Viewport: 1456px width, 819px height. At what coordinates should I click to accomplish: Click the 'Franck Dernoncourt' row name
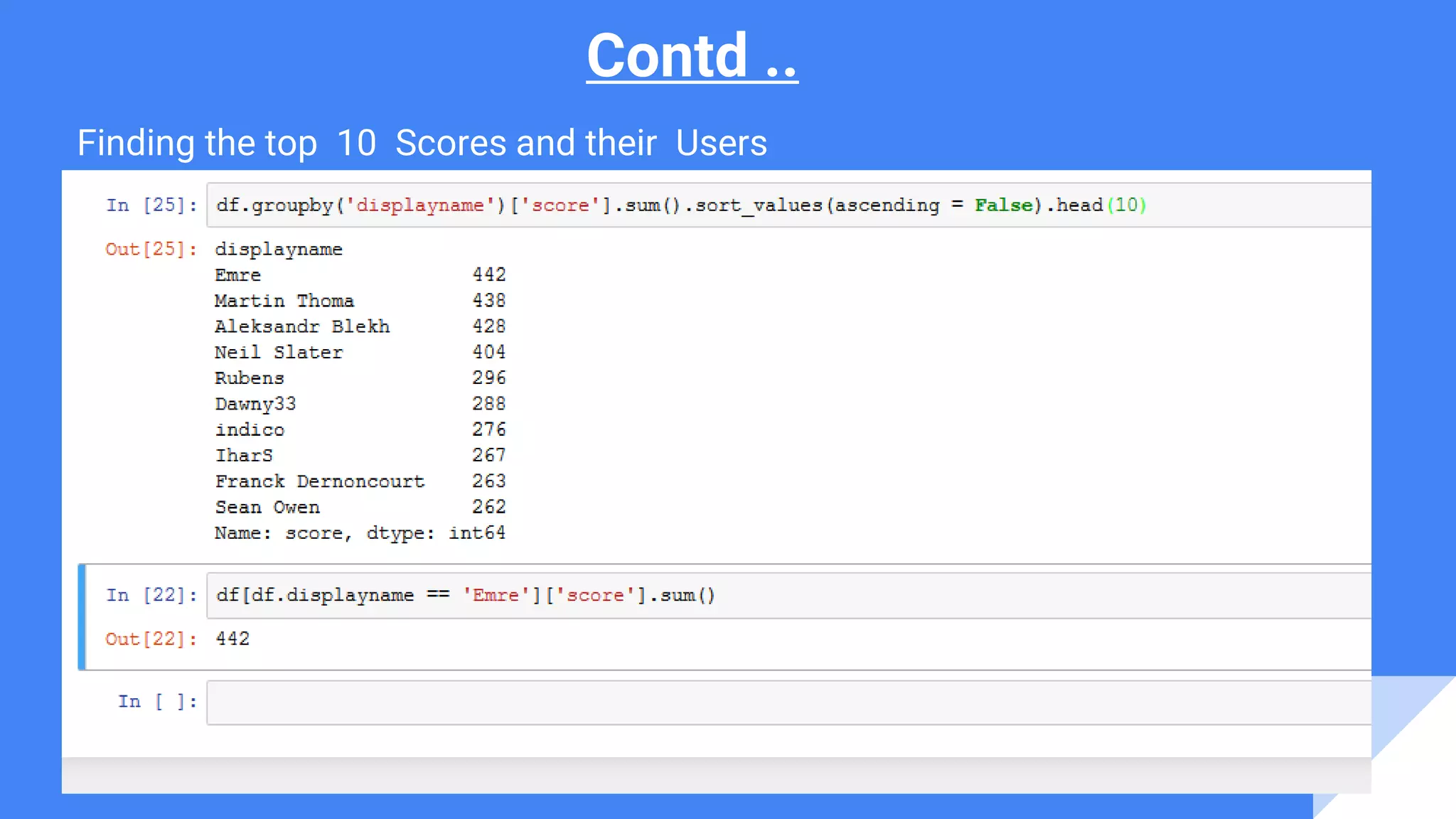coord(320,481)
